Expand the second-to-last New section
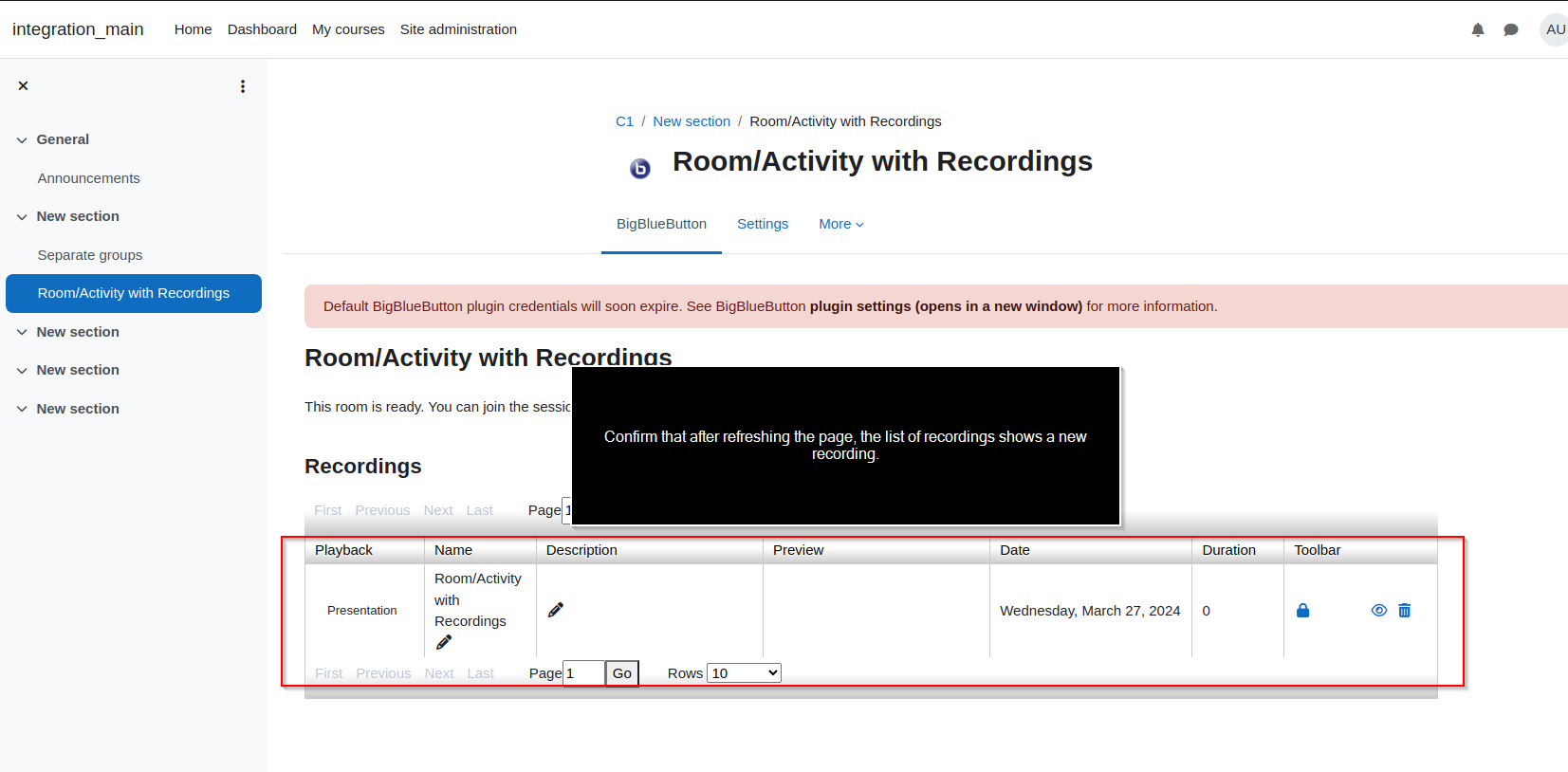 (22, 370)
